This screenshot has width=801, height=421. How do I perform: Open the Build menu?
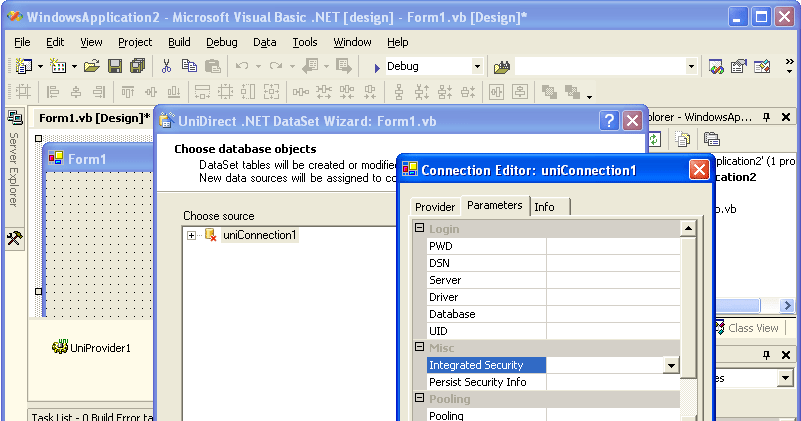[x=179, y=42]
